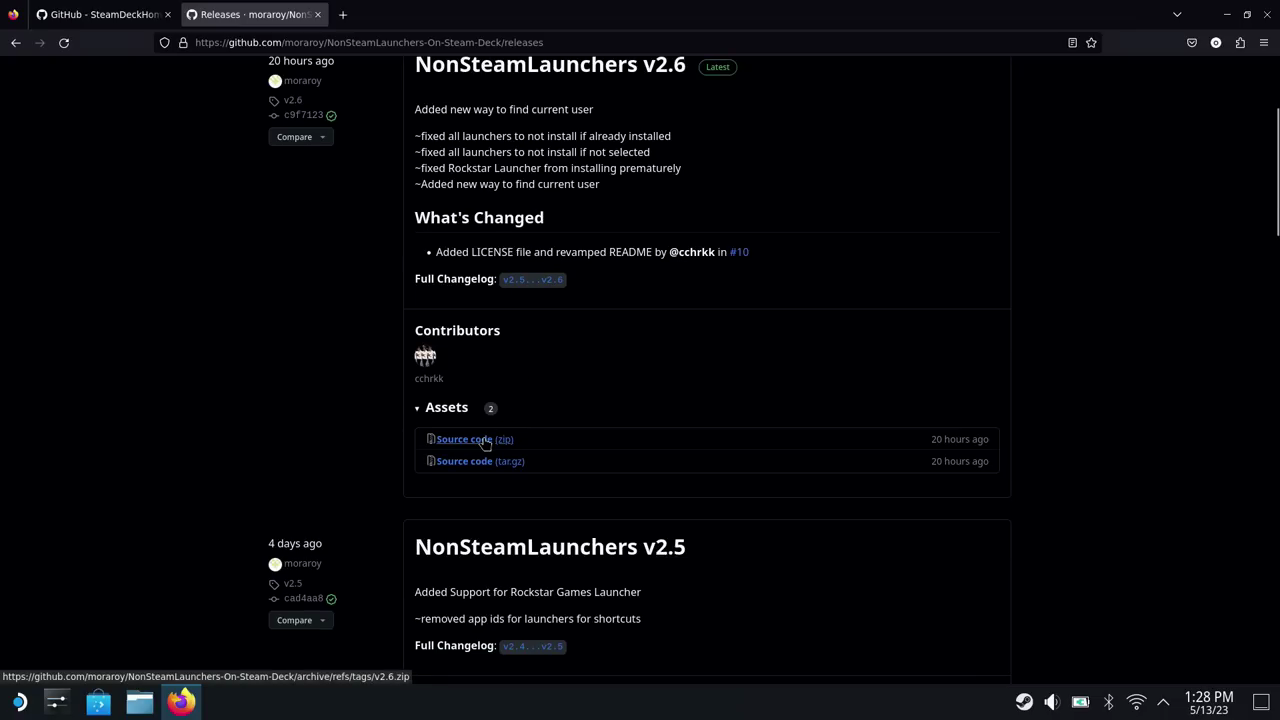The height and width of the screenshot is (720, 1280).
Task: Open moraroy author link for v2.6
Action: click(x=303, y=81)
